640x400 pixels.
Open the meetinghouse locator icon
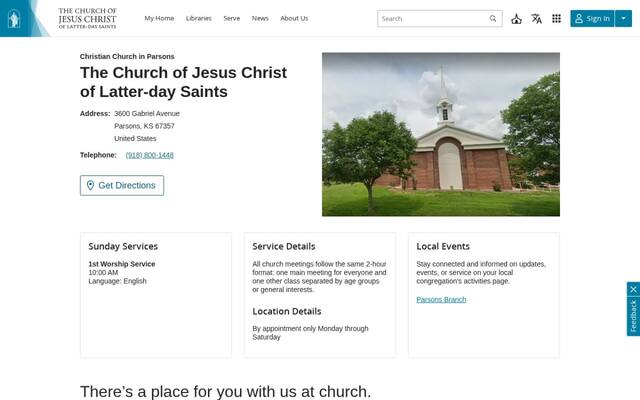[516, 19]
